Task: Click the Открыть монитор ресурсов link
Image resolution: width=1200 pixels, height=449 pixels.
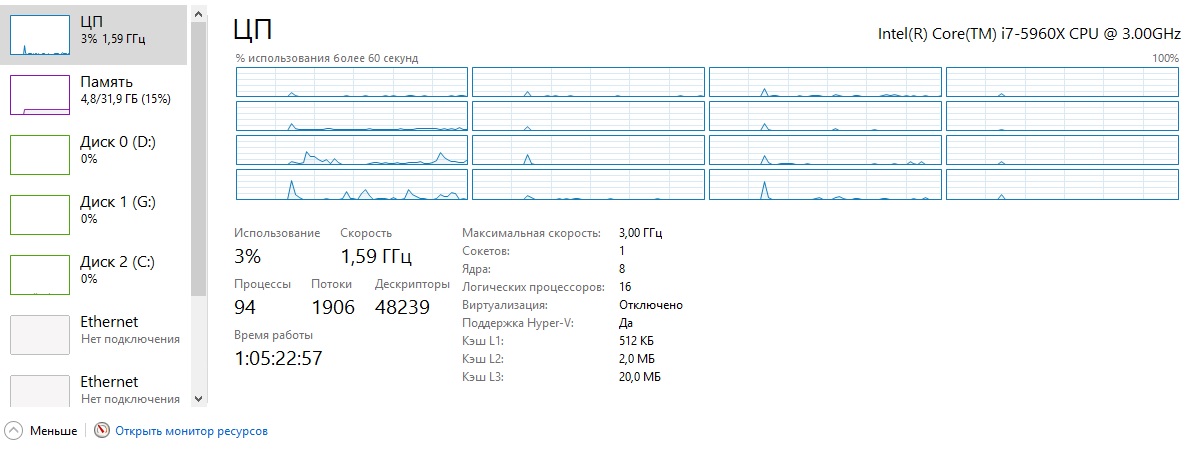Action: click(191, 431)
